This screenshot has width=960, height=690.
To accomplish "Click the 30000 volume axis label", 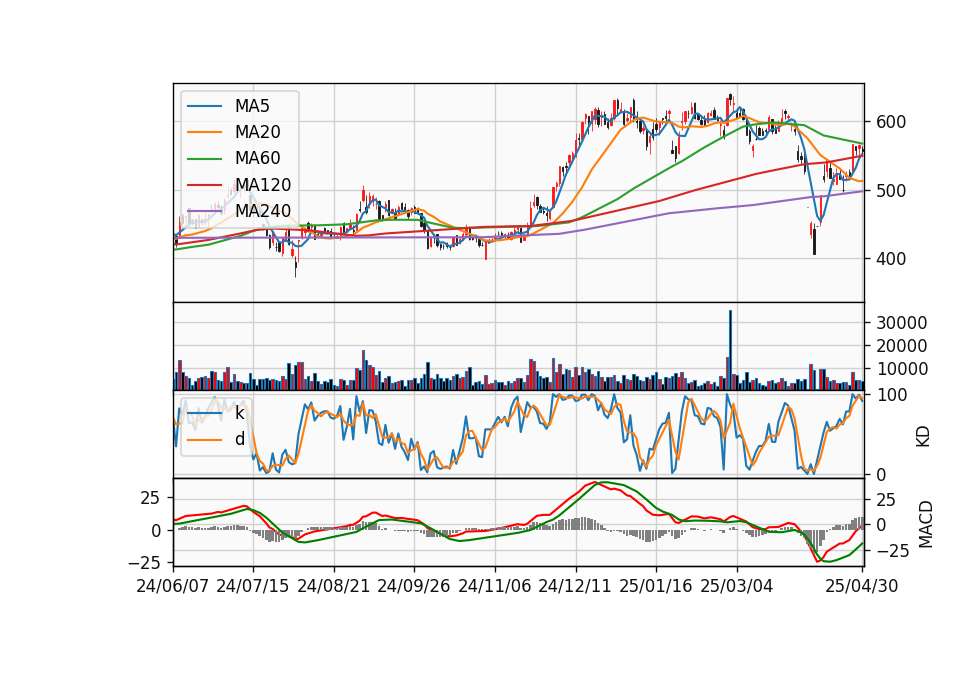I will pyautogui.click(x=901, y=323).
